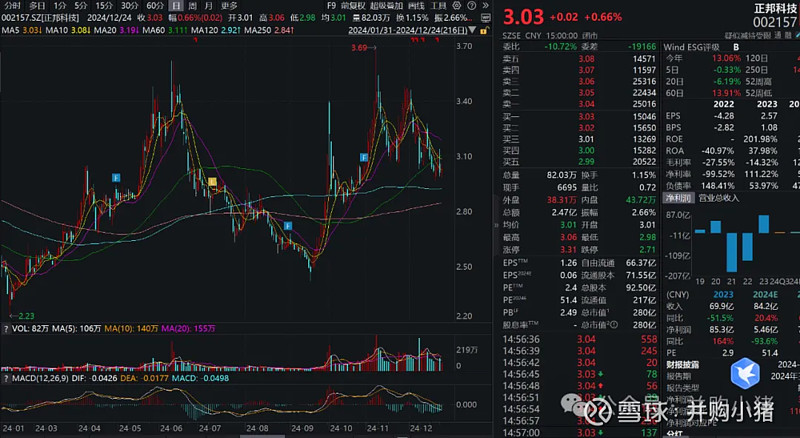800x438 pixels.
Task: Click the date range 2024/01/31-2024/12/24 link
Action: coord(408,31)
